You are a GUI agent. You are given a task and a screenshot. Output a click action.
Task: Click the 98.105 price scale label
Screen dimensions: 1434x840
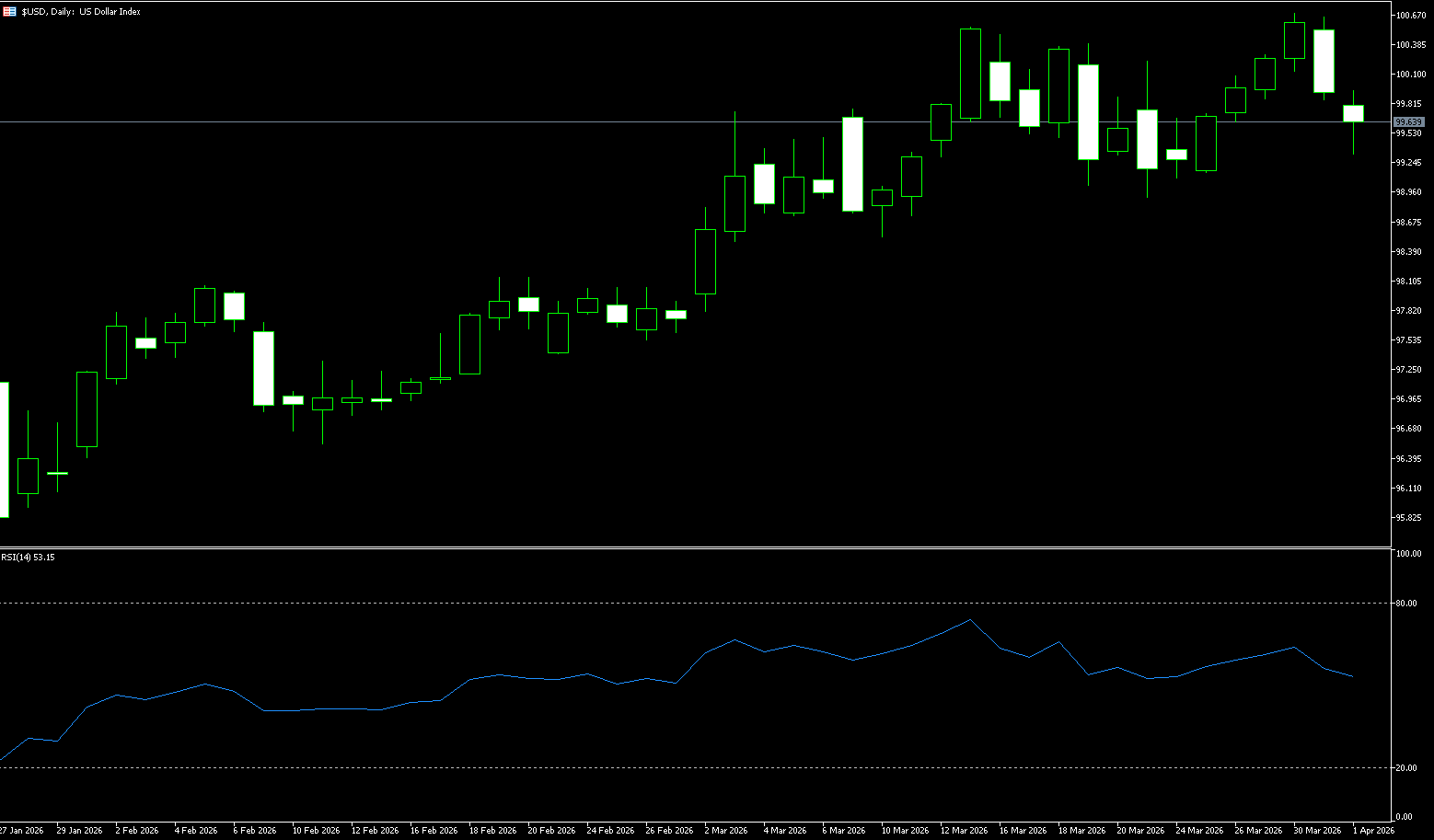coord(1409,282)
